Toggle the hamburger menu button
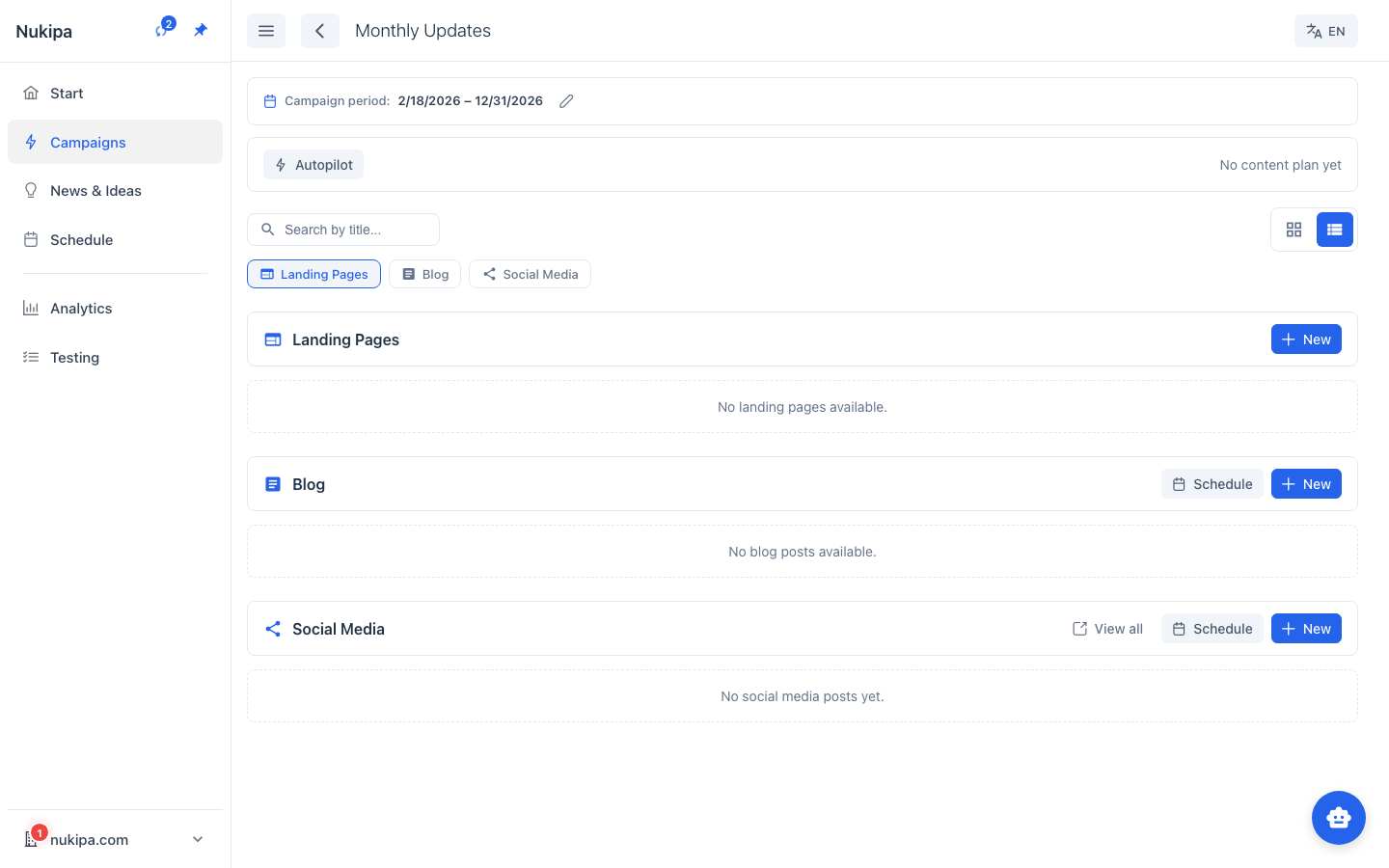Image resolution: width=1389 pixels, height=868 pixels. pos(266,31)
